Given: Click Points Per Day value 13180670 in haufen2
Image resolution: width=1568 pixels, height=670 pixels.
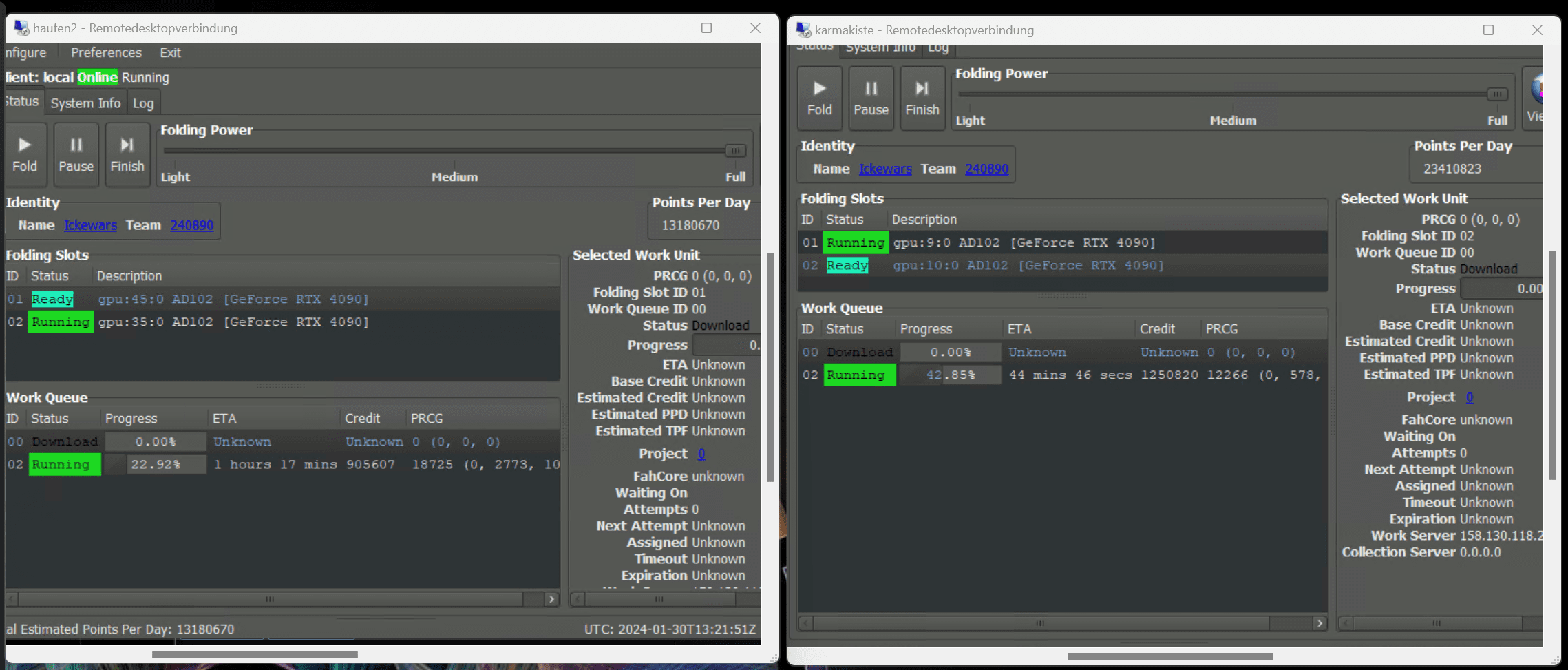Looking at the screenshot, I should (x=690, y=225).
